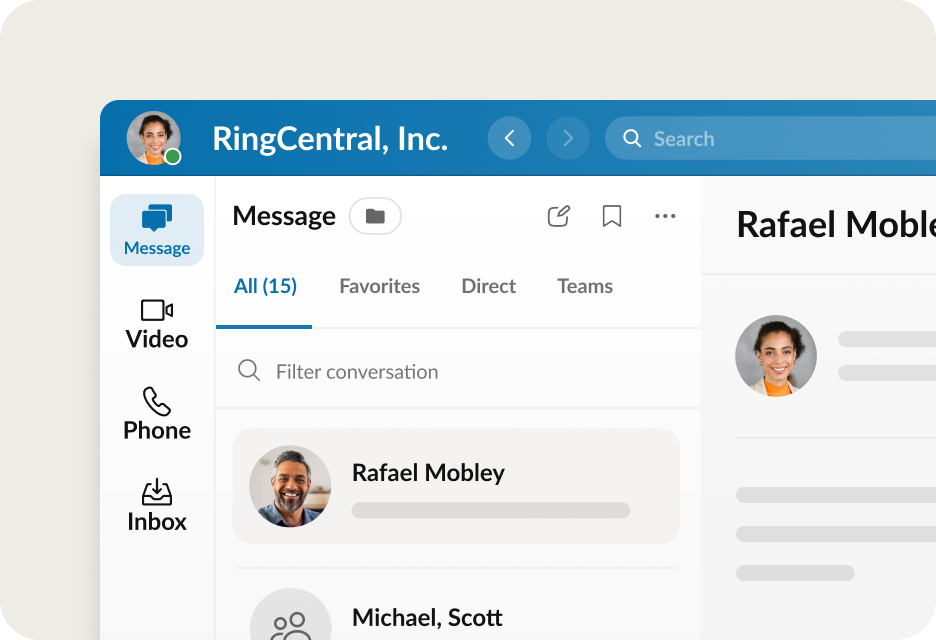
Task: Open the Inbox section
Action: 156,503
